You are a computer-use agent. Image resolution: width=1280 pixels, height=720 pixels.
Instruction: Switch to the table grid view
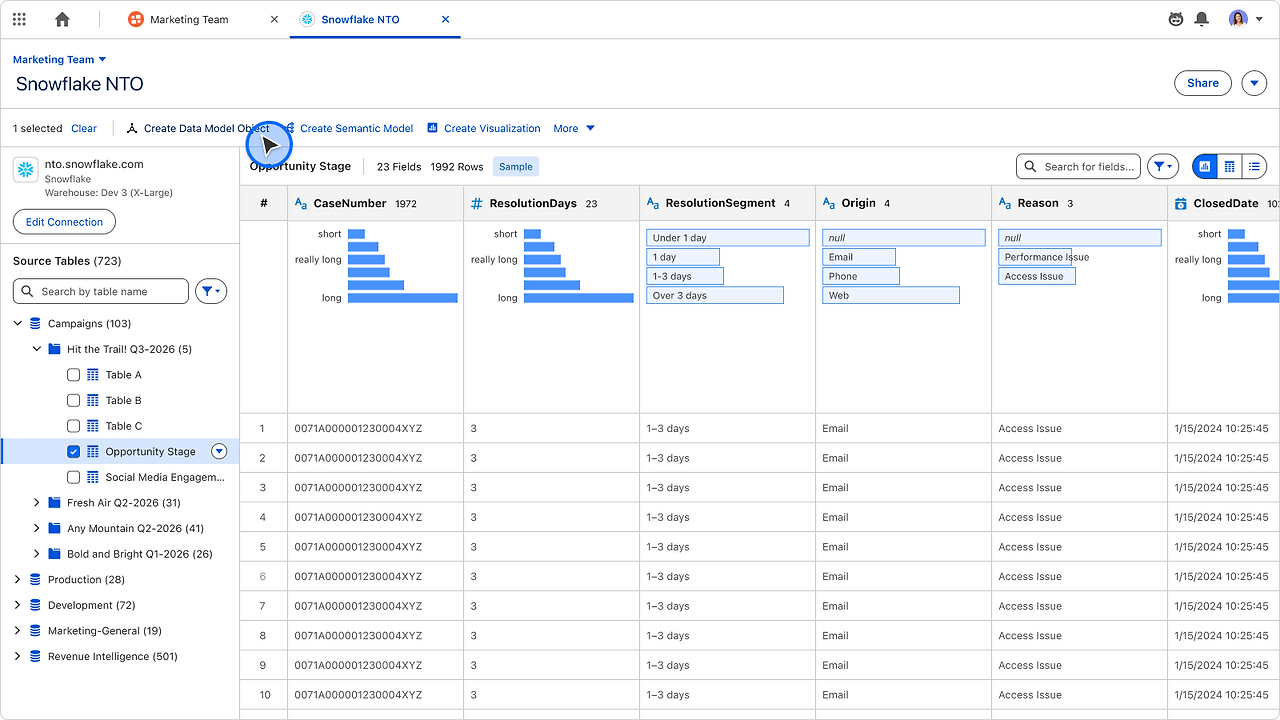tap(1230, 167)
